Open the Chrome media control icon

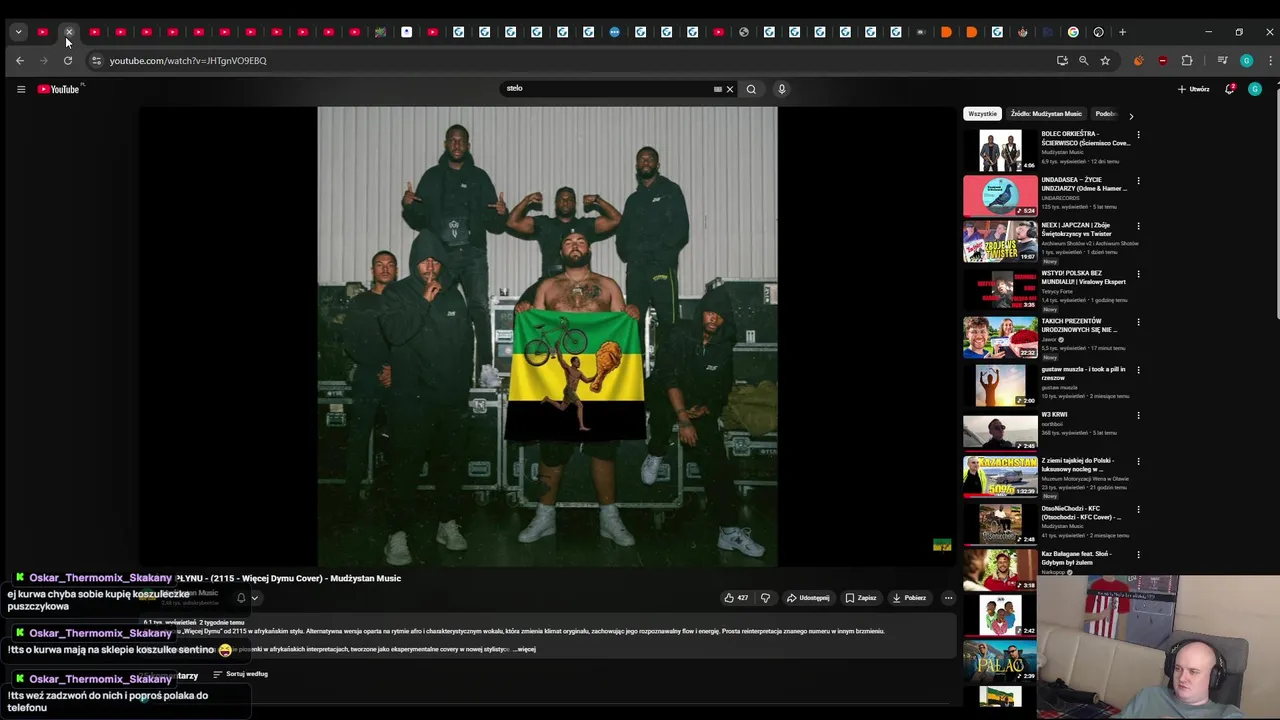click(x=1222, y=61)
